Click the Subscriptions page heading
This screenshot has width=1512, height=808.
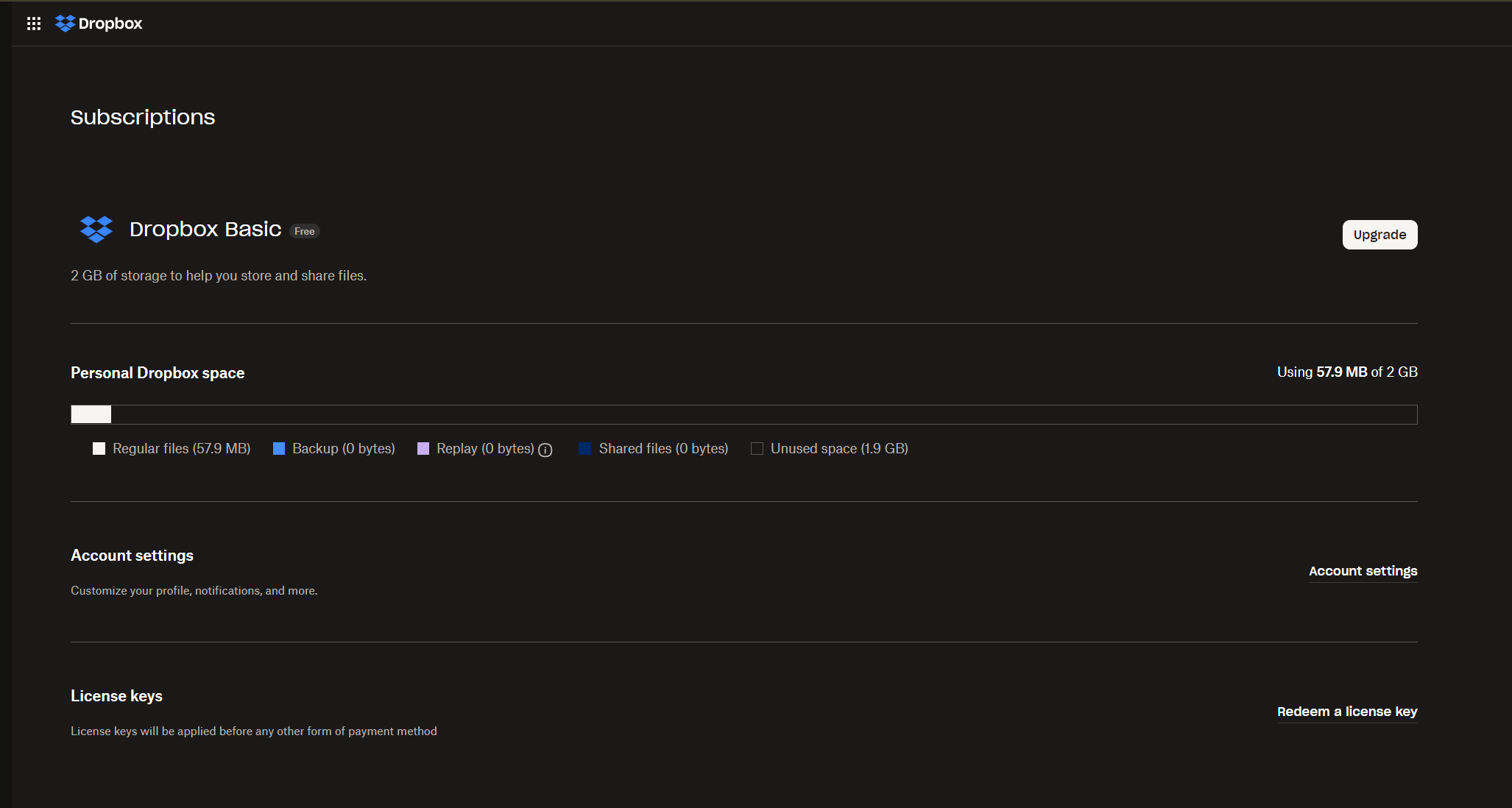[x=143, y=117]
